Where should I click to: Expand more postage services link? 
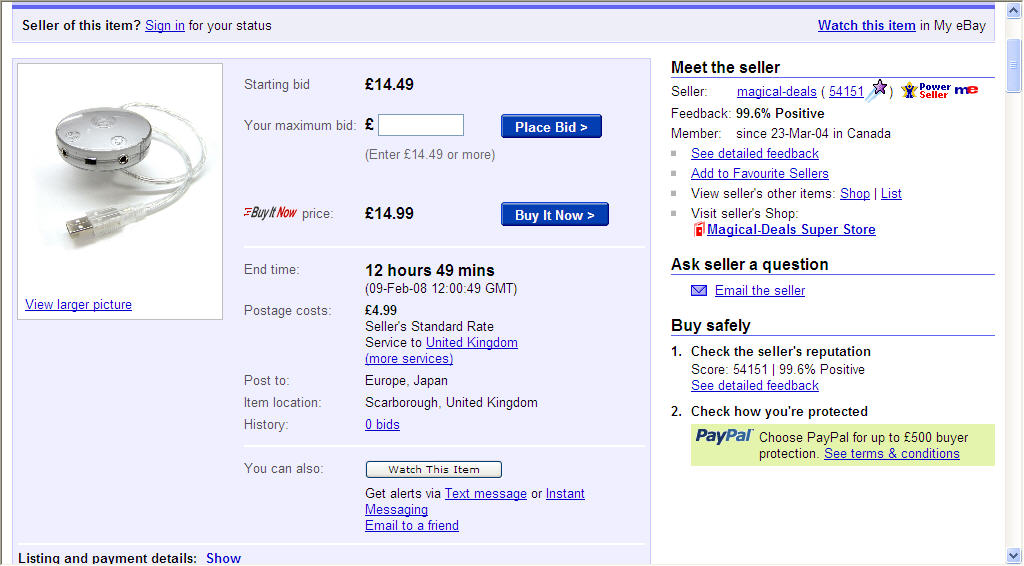[409, 358]
